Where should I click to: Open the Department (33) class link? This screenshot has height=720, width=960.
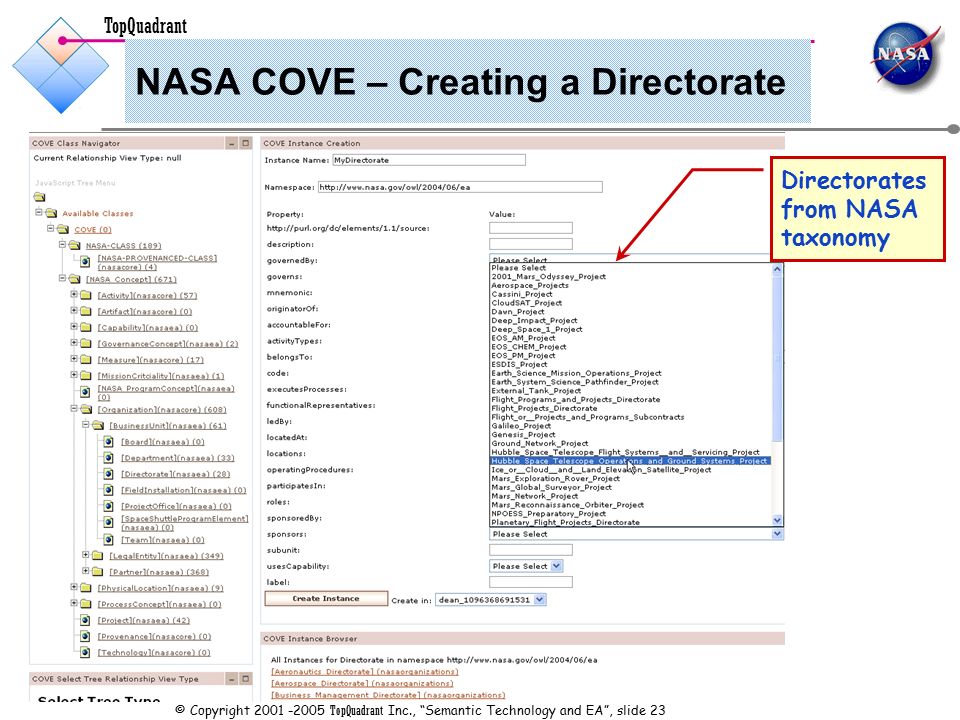178,458
